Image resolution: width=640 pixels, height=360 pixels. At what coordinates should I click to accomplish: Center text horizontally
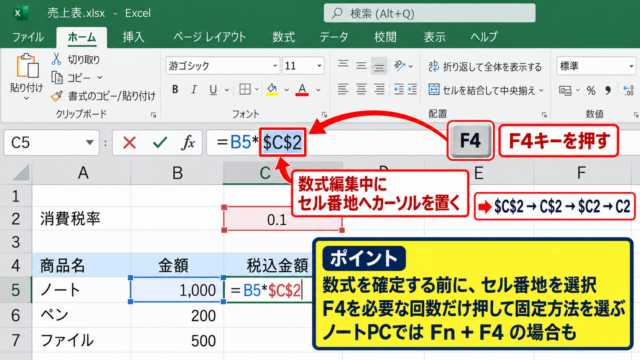tap(361, 89)
